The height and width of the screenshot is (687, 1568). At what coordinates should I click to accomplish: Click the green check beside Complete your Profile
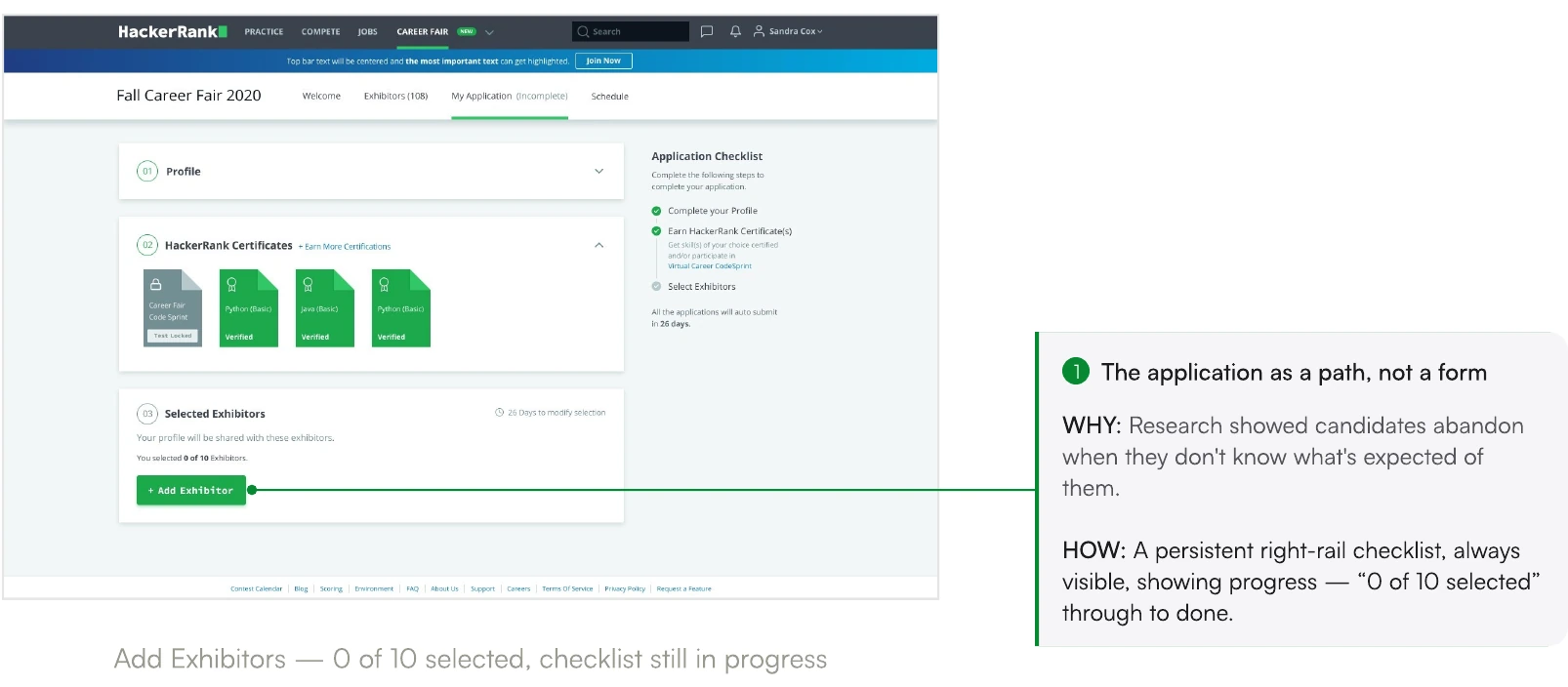(x=656, y=211)
